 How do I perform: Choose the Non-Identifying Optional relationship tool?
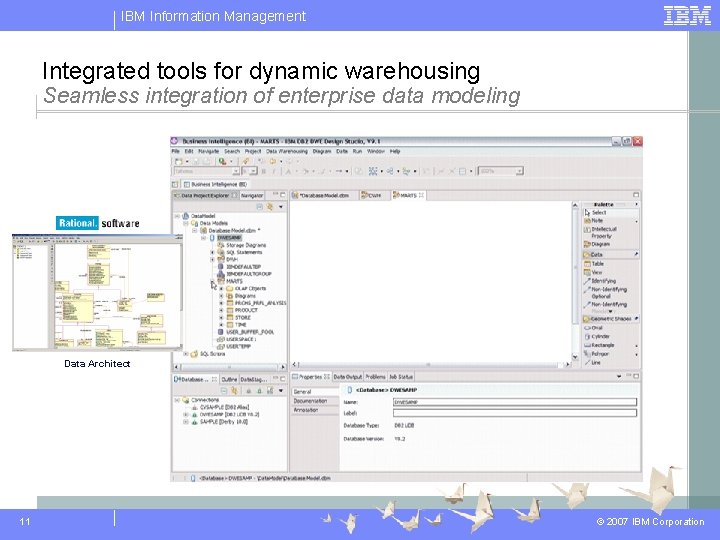click(608, 292)
